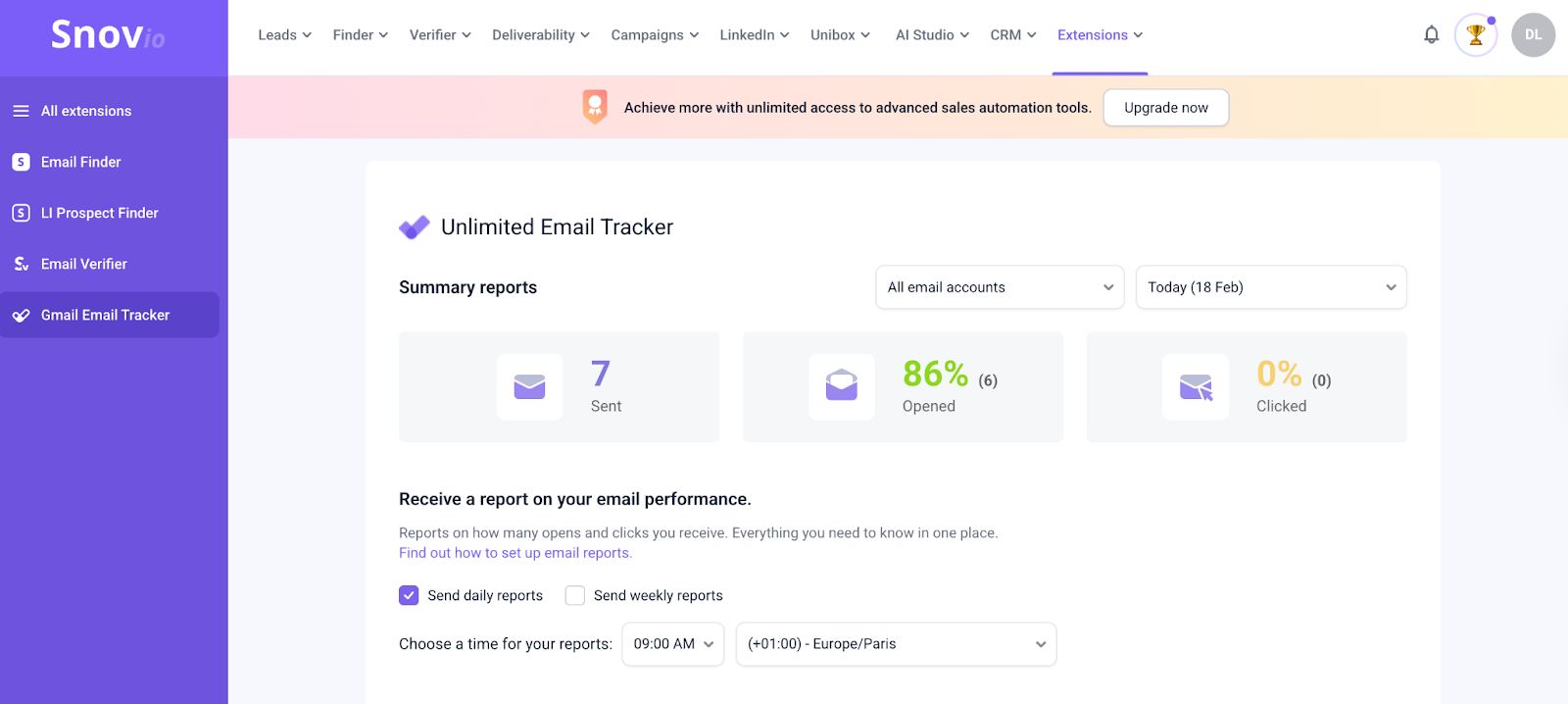Expand the Verifier menu
Viewport: 1568px width, 704px height.
click(440, 35)
